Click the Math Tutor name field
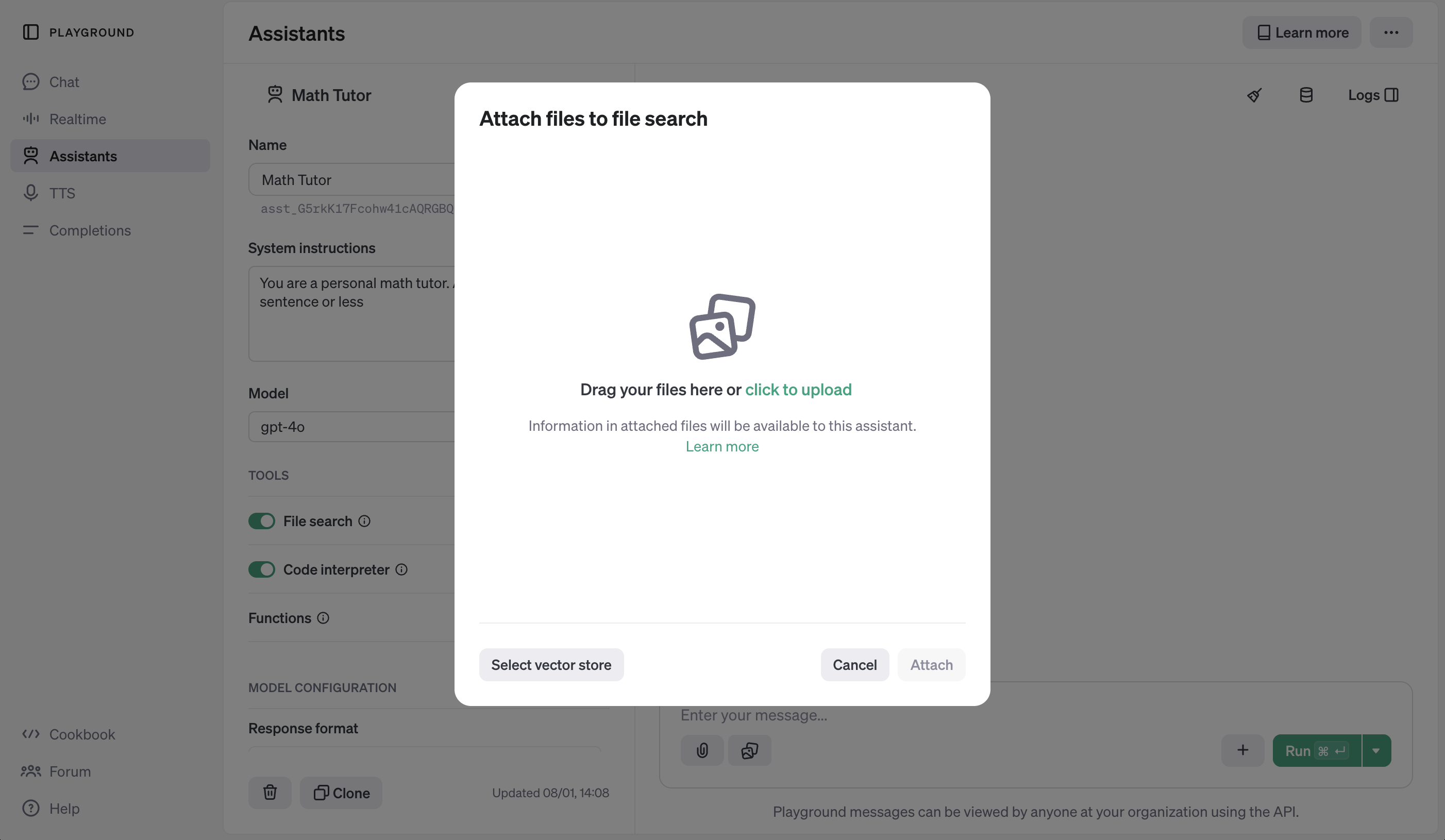The height and width of the screenshot is (840, 1445). click(x=351, y=180)
